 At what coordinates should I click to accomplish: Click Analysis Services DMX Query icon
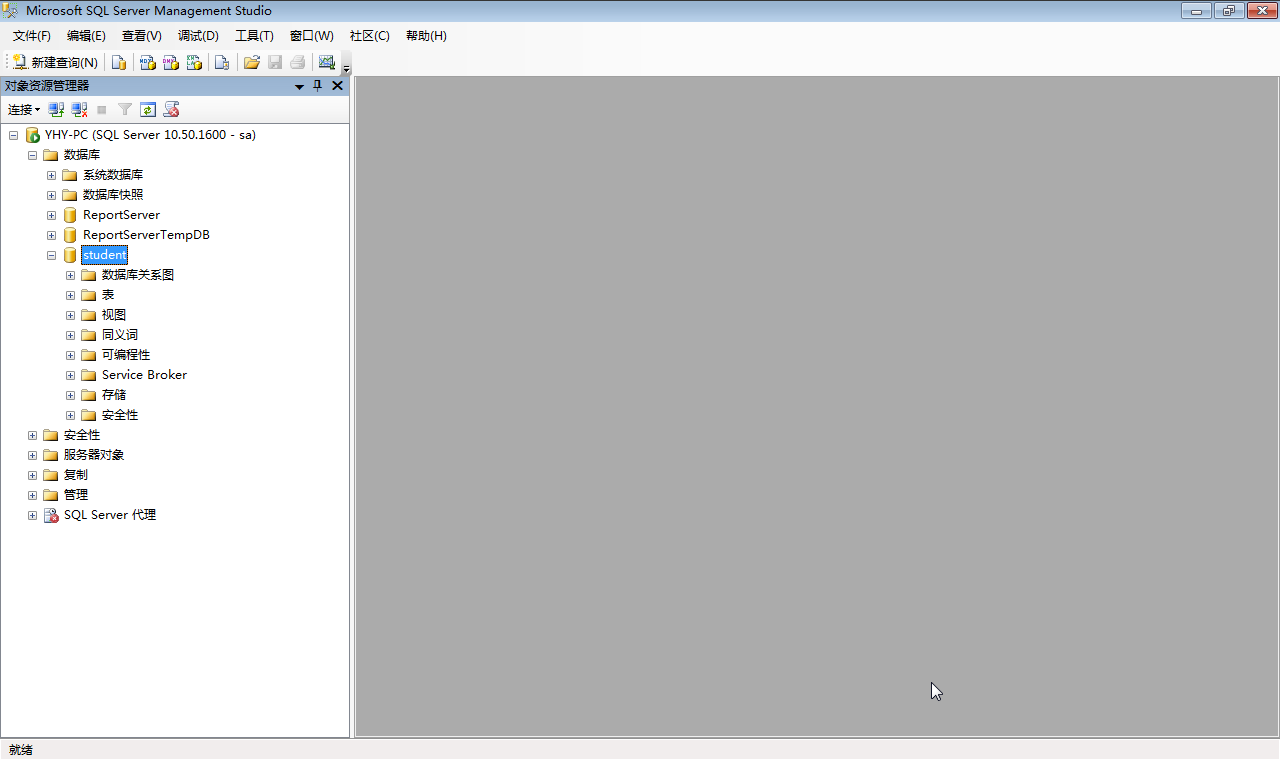[171, 62]
